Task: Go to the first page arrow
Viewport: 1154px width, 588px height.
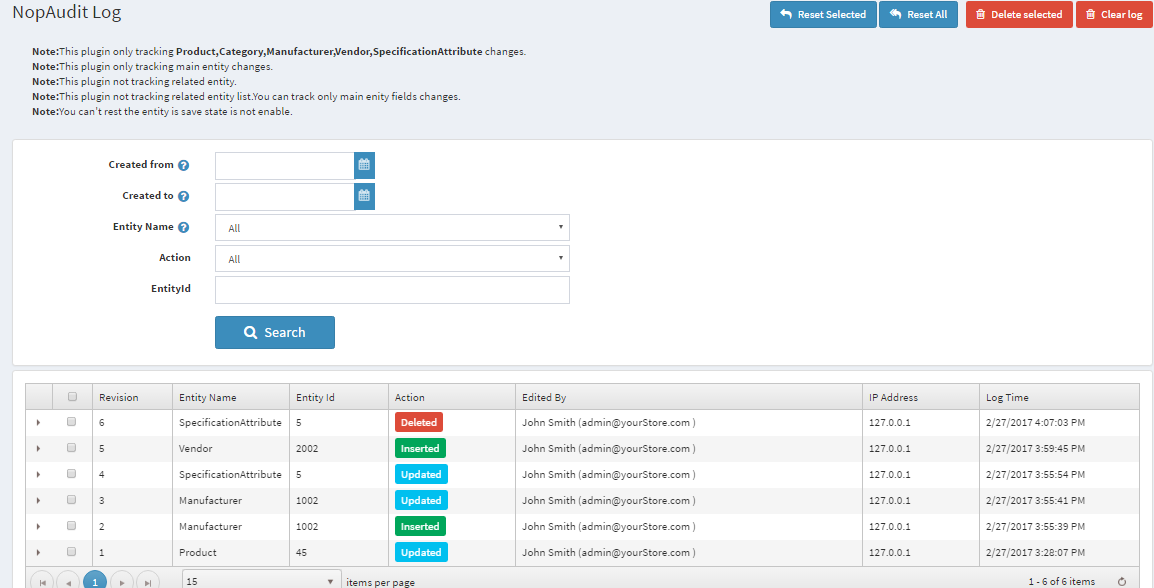Action: (x=42, y=581)
